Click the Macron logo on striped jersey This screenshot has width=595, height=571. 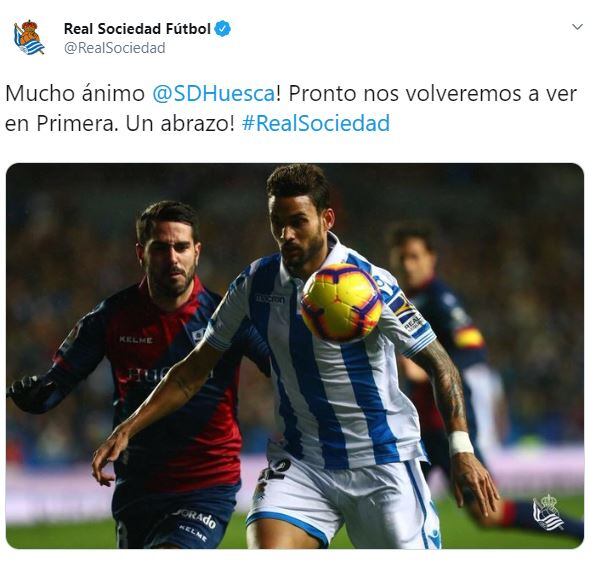point(270,299)
